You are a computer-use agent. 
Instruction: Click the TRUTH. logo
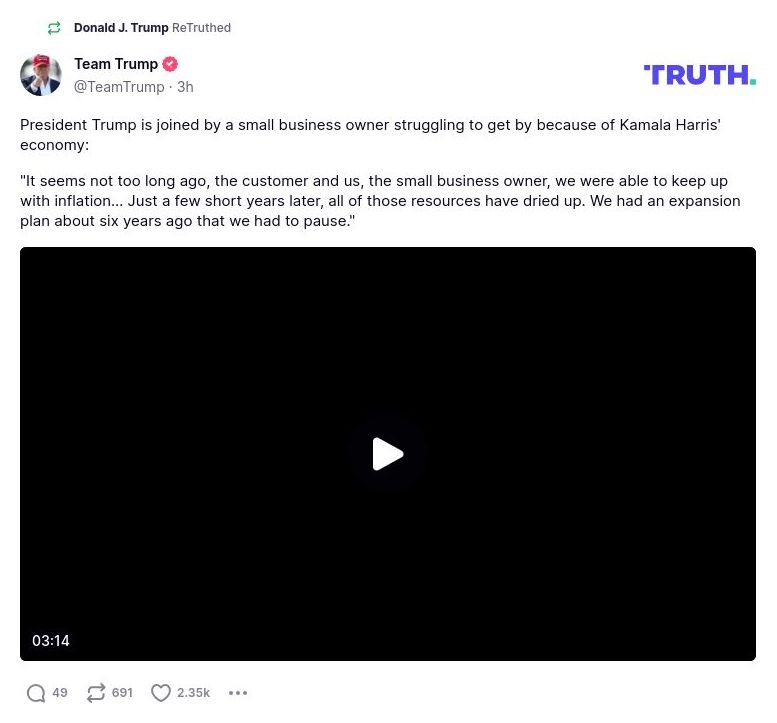tap(699, 75)
